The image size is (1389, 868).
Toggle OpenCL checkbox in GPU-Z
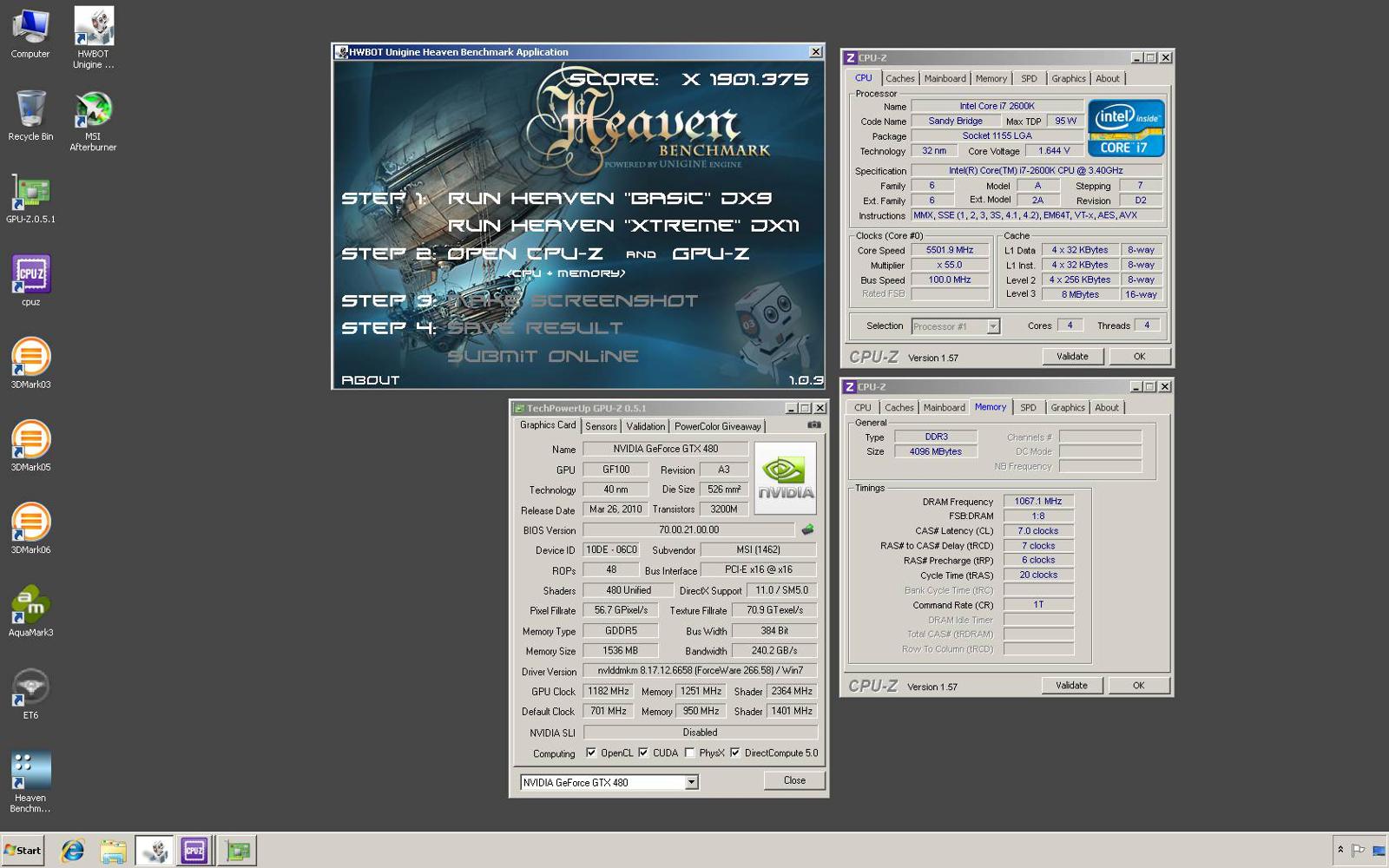591,753
